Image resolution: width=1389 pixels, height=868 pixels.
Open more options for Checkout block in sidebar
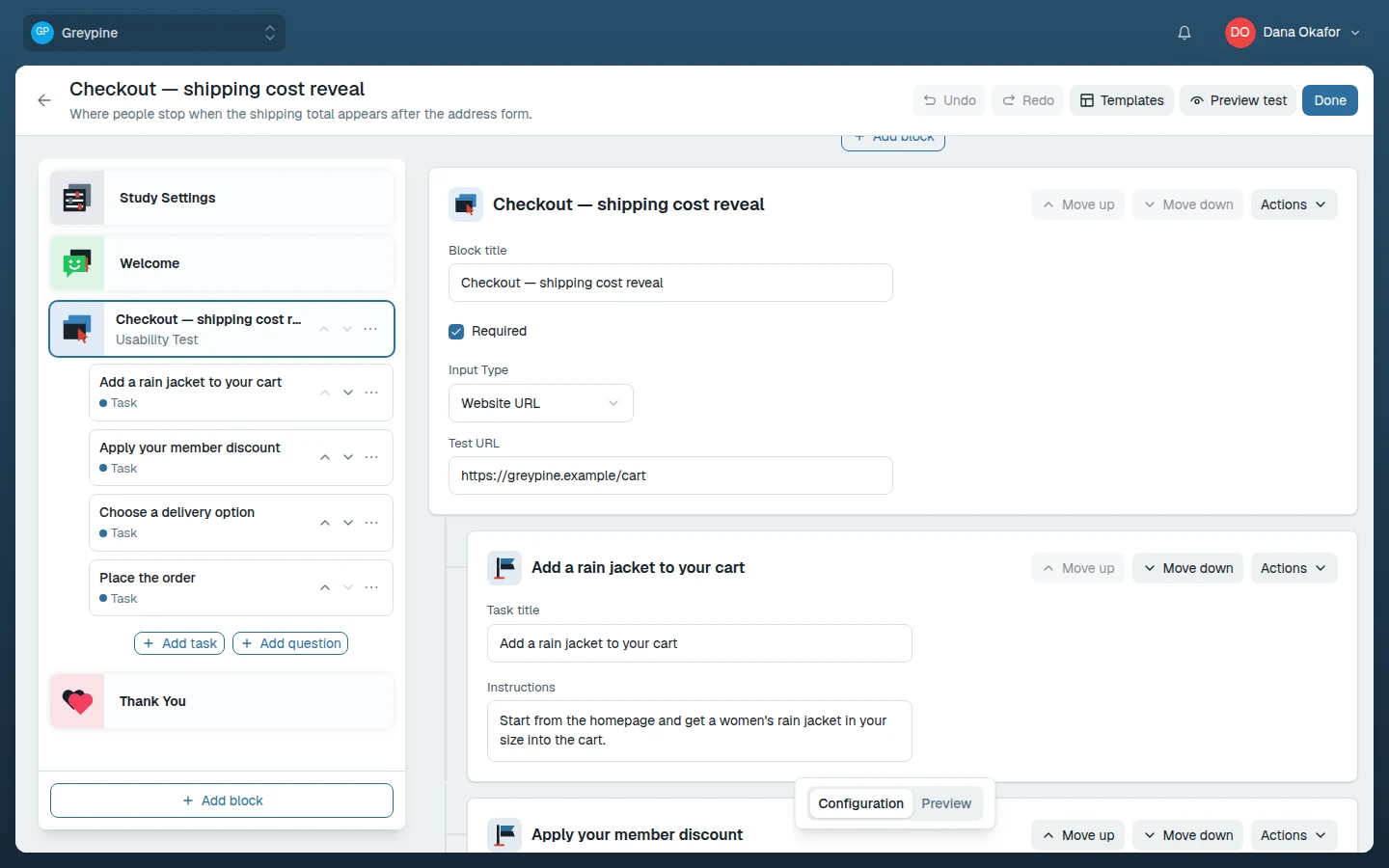tap(370, 329)
